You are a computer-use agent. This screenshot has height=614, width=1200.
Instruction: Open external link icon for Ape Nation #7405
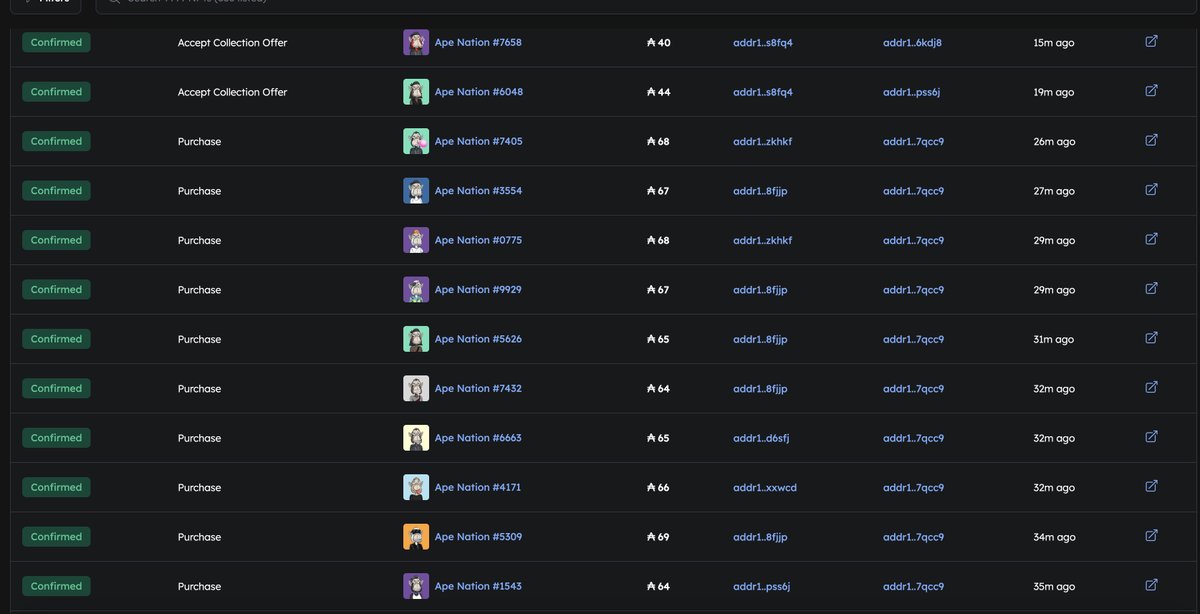pos(1151,140)
